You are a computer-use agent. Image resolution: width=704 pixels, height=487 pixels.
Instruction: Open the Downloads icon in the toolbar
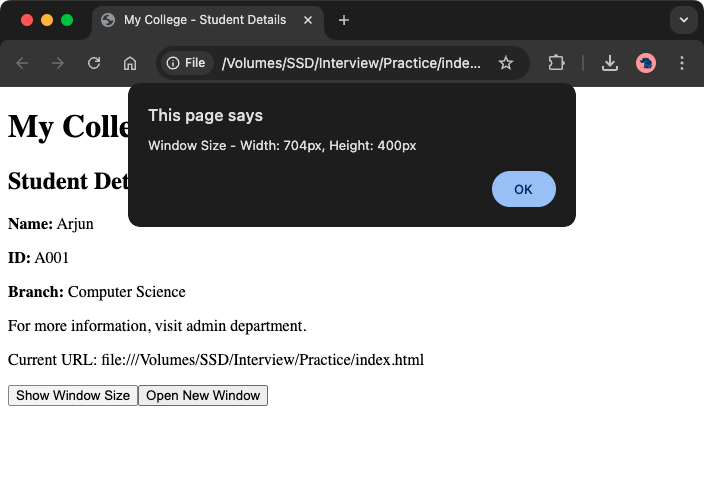coord(609,63)
